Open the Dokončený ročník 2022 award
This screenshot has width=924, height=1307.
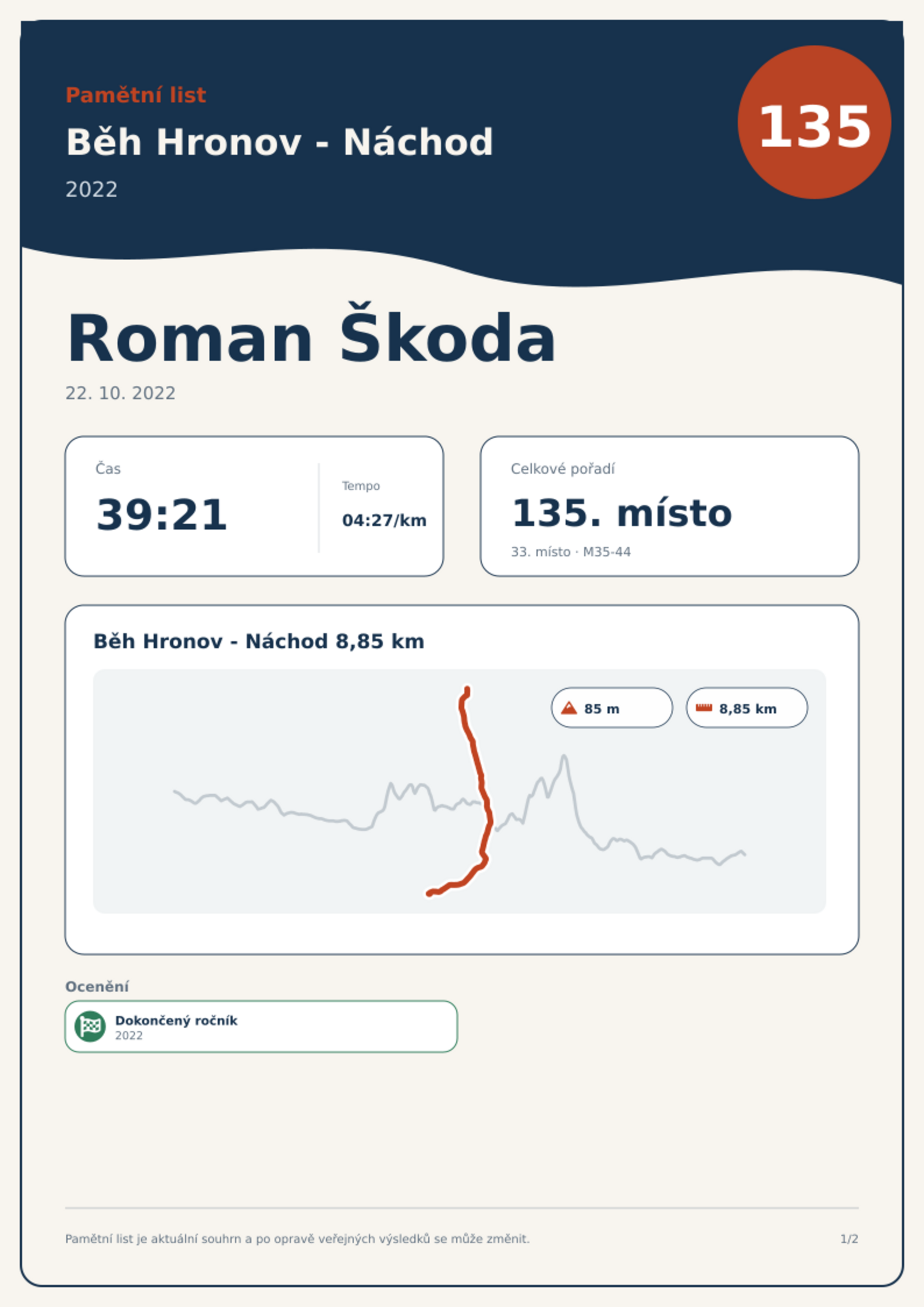tap(261, 1027)
